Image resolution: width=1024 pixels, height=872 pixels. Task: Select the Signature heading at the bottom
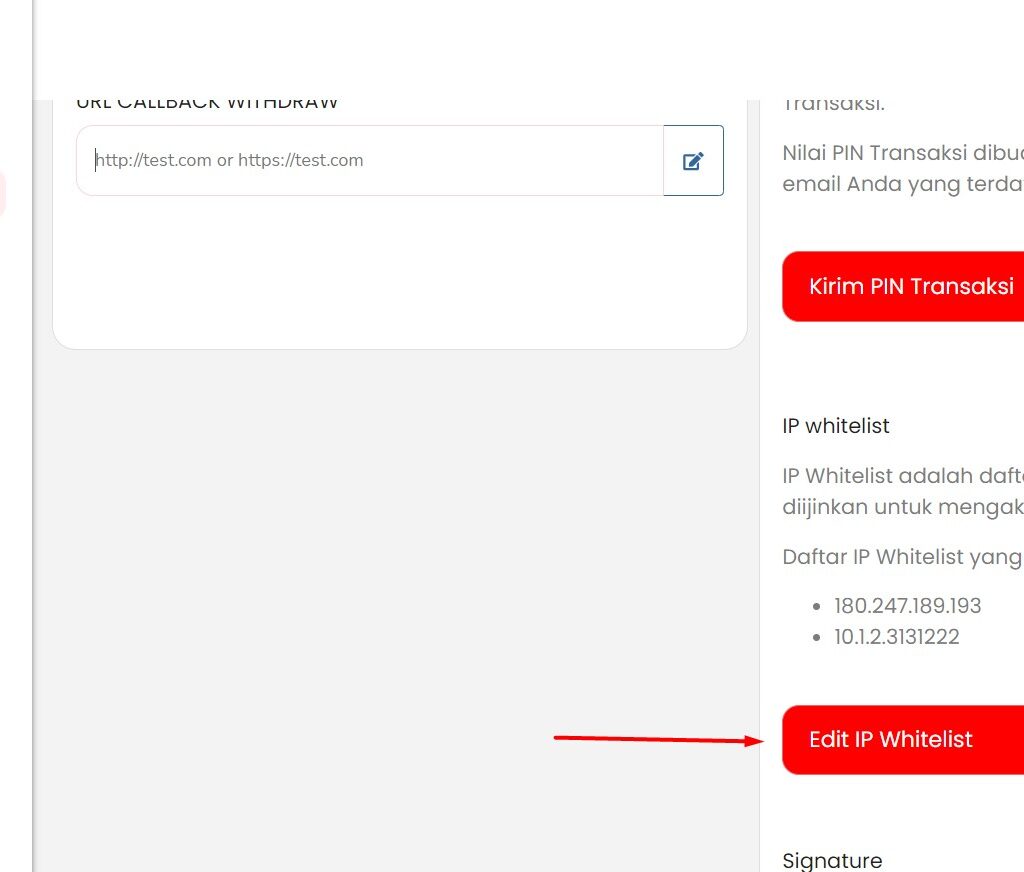832,860
